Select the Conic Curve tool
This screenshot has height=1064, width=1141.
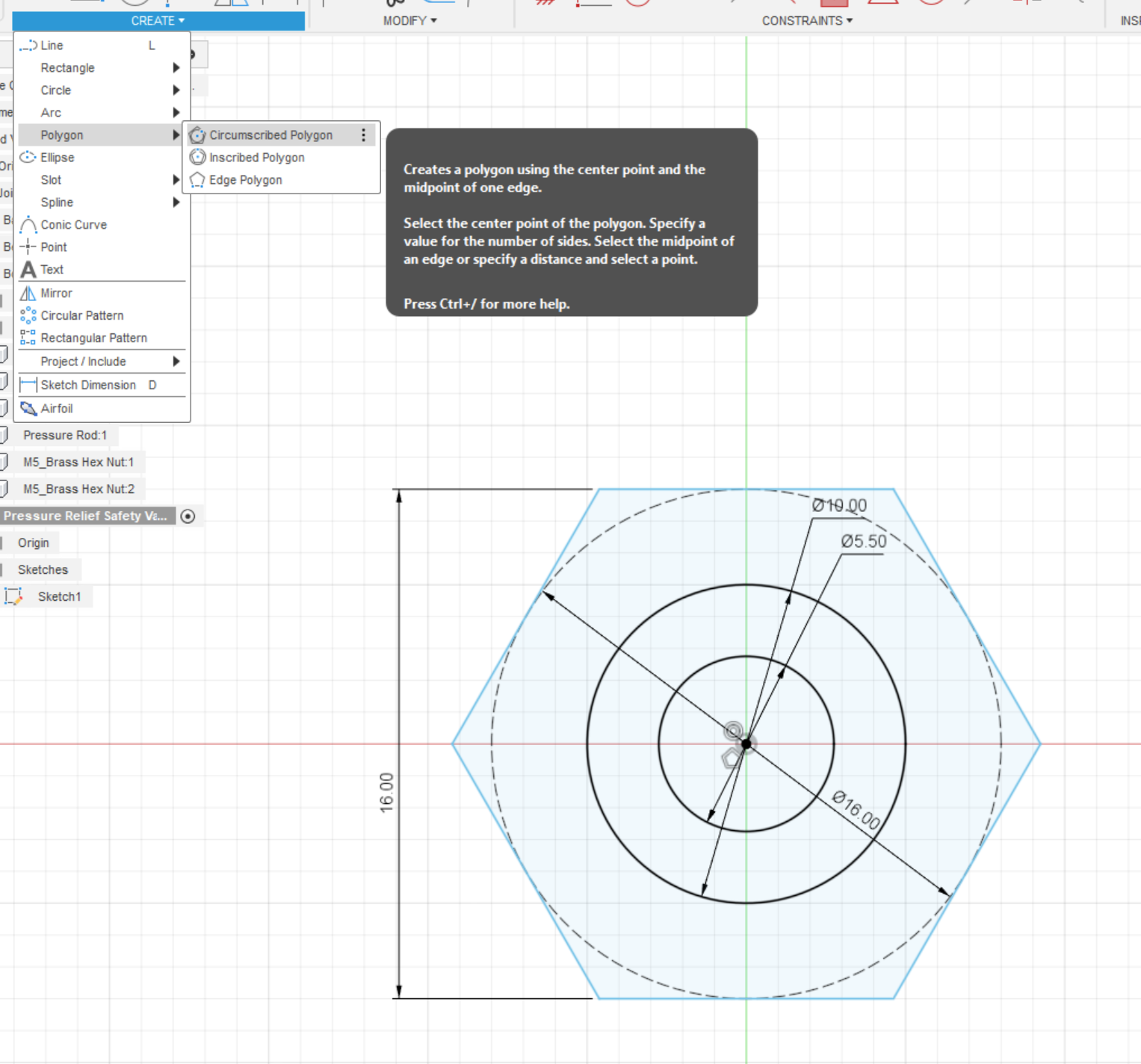tap(74, 224)
